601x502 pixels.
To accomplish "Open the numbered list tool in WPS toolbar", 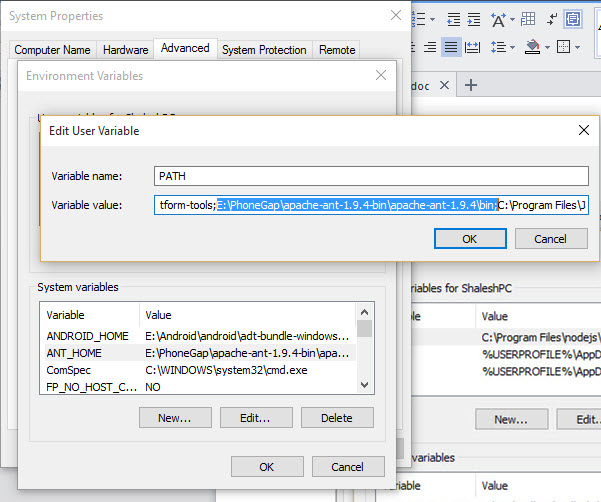I will (420, 19).
